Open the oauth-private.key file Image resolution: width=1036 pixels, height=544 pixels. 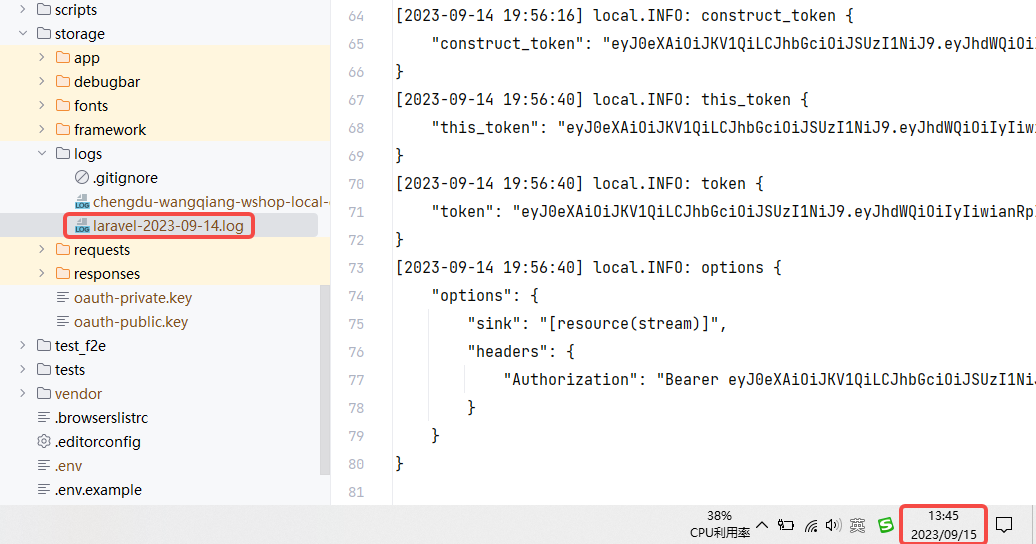(133, 297)
